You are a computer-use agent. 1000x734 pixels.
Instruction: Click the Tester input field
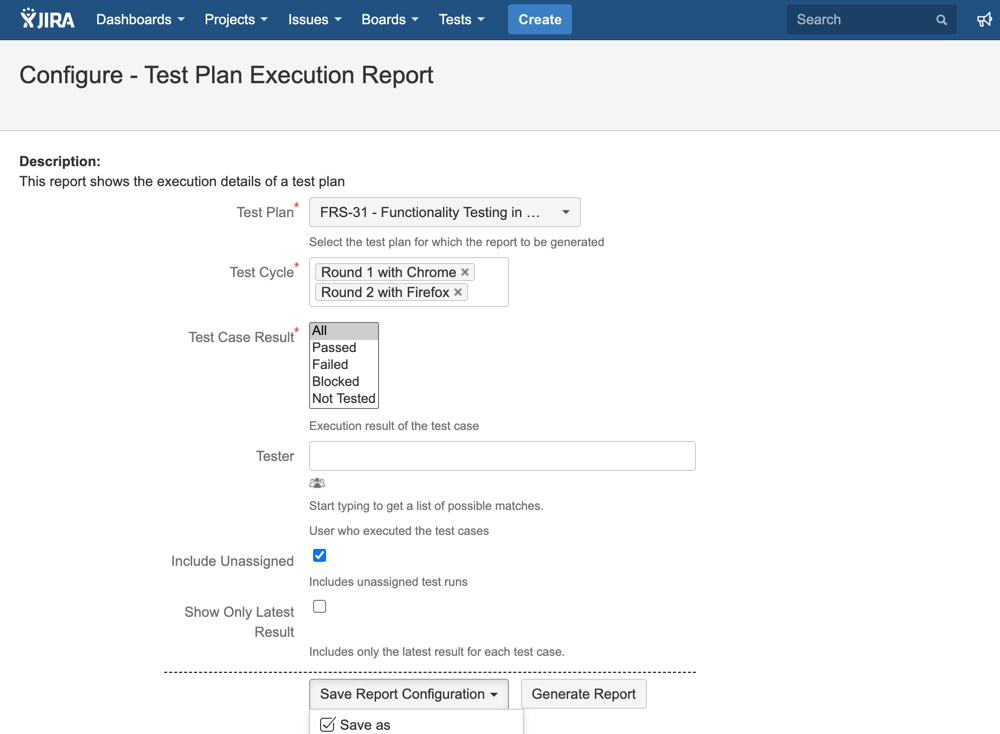pos(501,456)
